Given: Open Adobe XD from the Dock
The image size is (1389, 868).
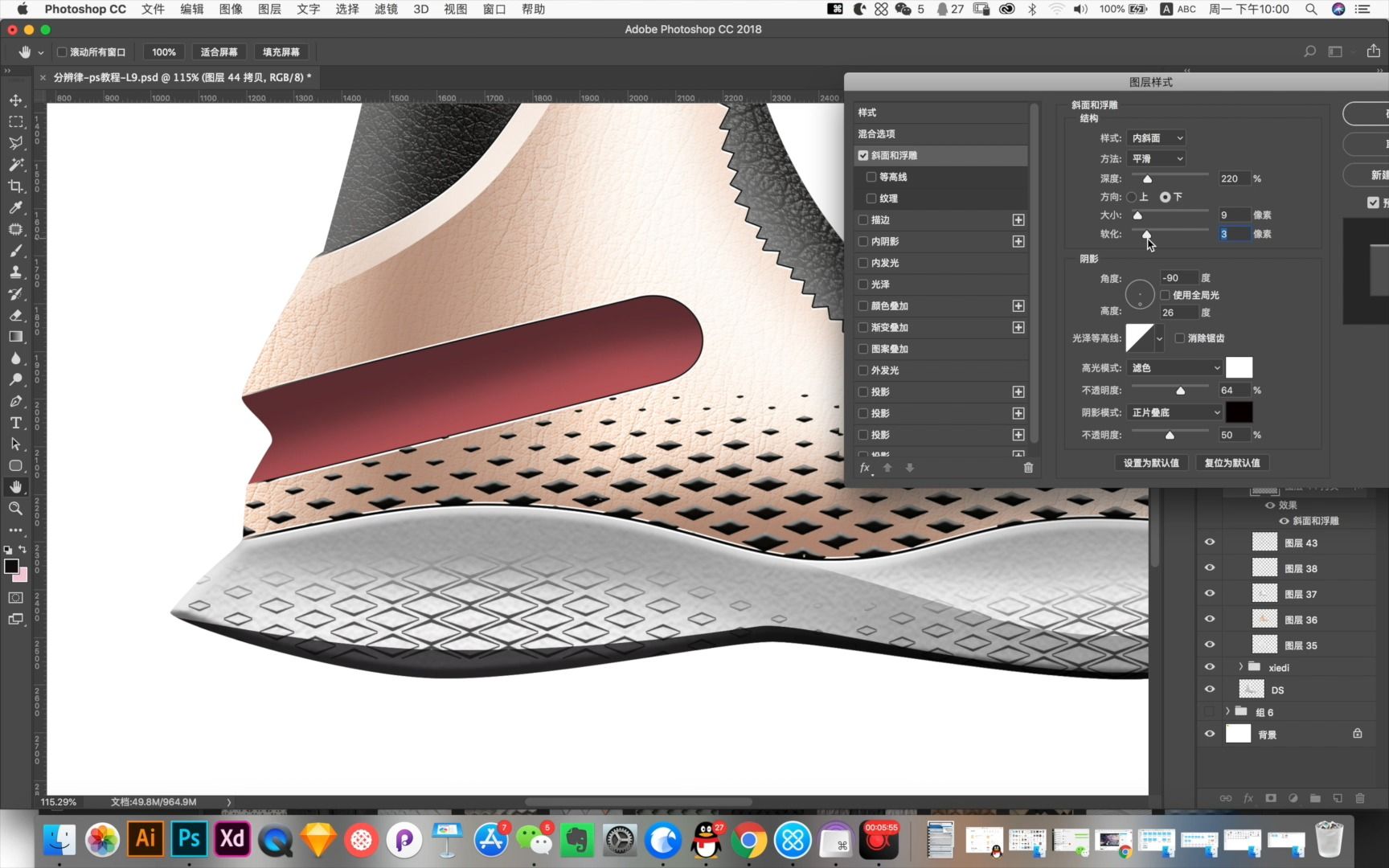Looking at the screenshot, I should 232,839.
